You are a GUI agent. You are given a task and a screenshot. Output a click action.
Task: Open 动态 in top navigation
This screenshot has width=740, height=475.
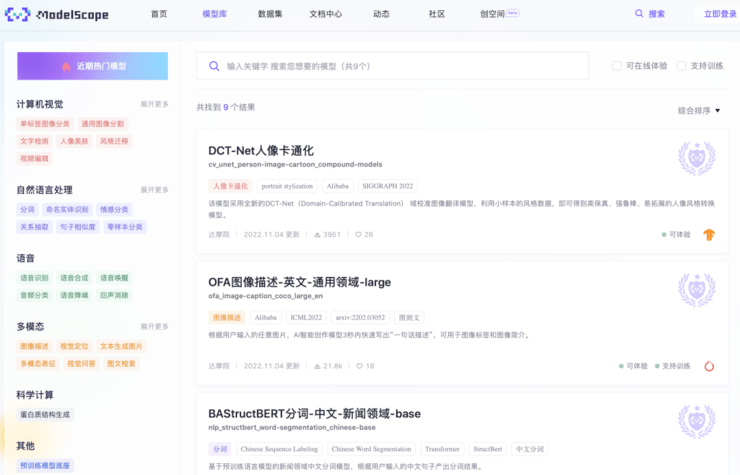click(x=381, y=14)
